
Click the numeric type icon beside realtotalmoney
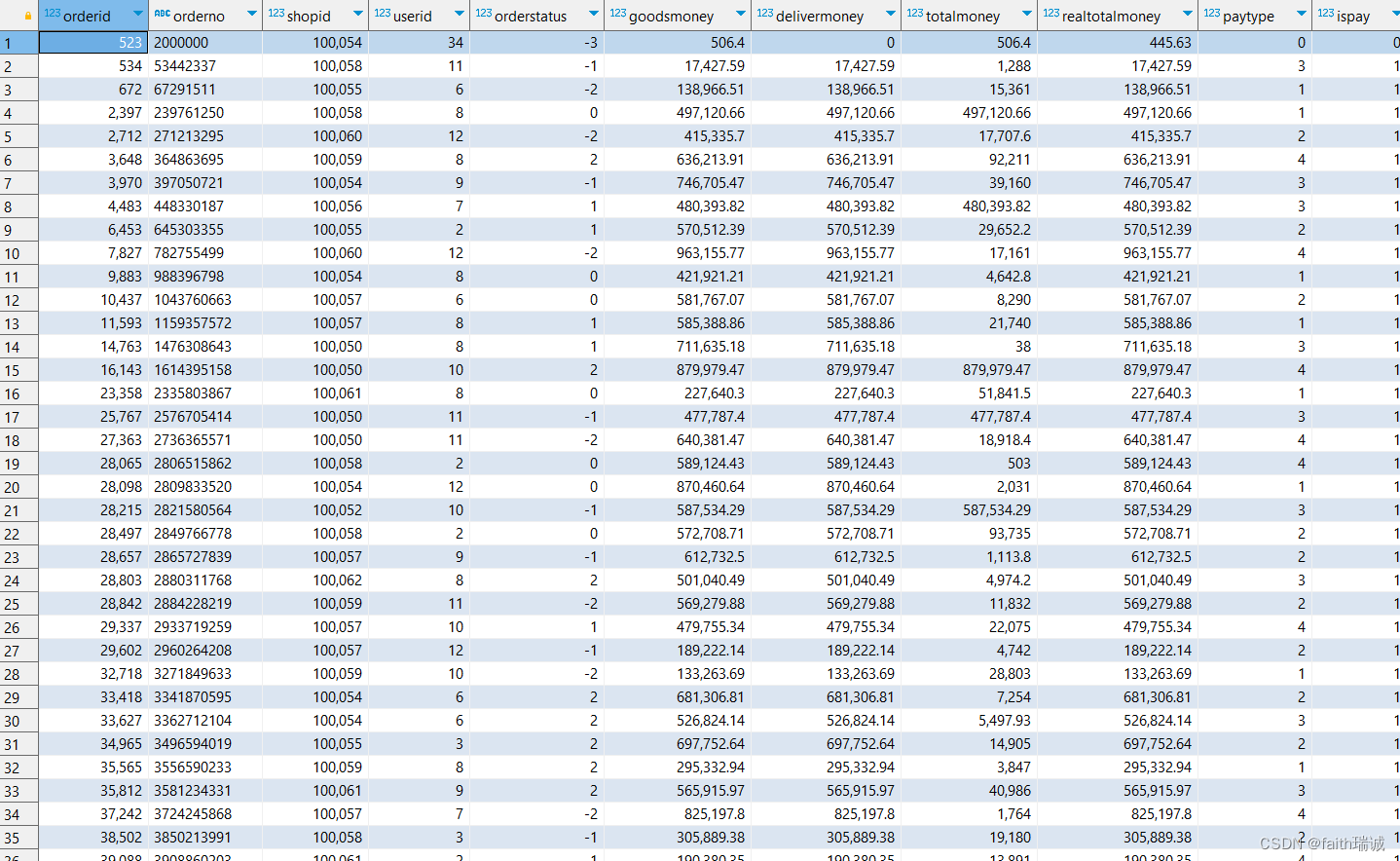[x=1051, y=14]
